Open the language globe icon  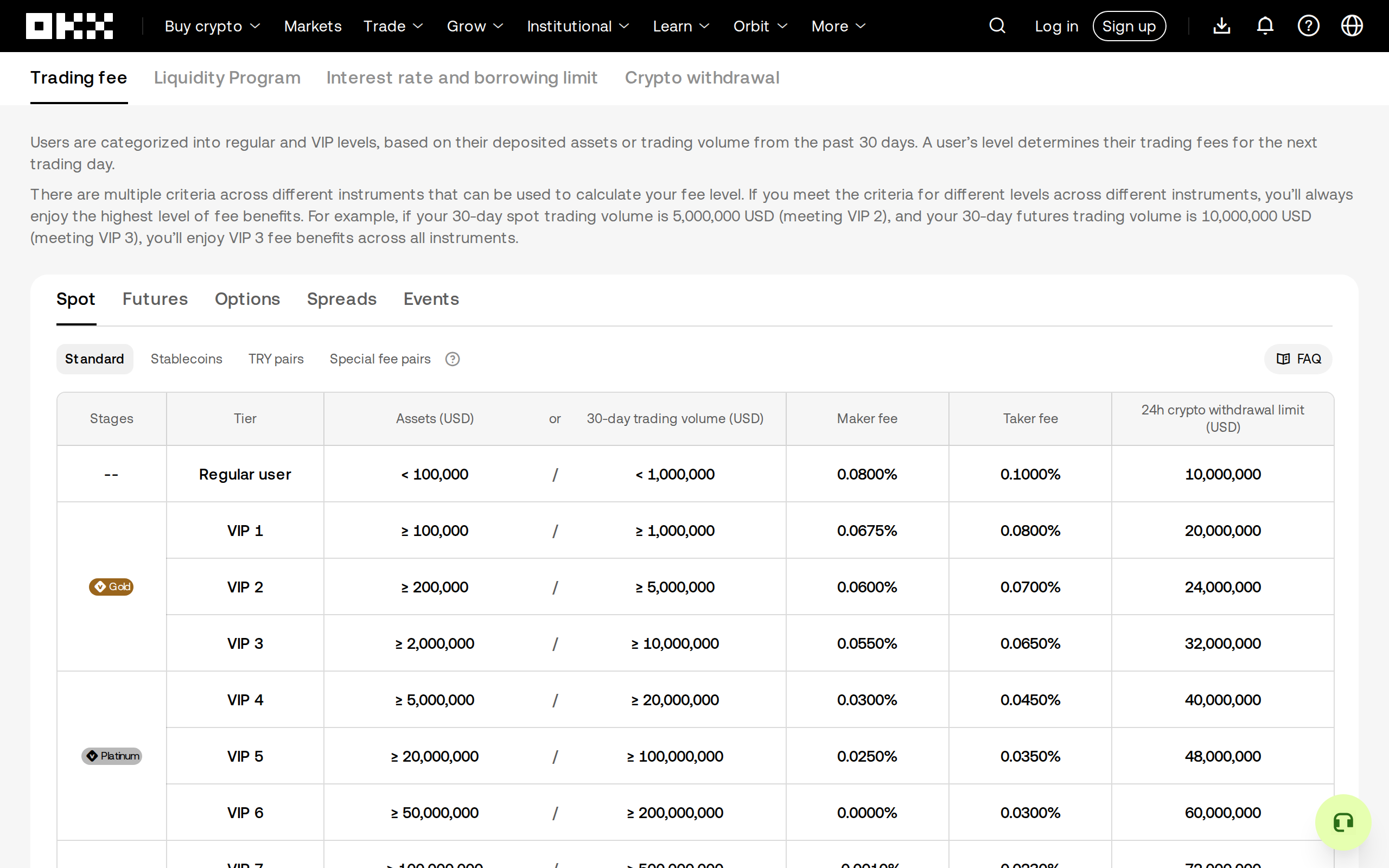click(x=1352, y=26)
